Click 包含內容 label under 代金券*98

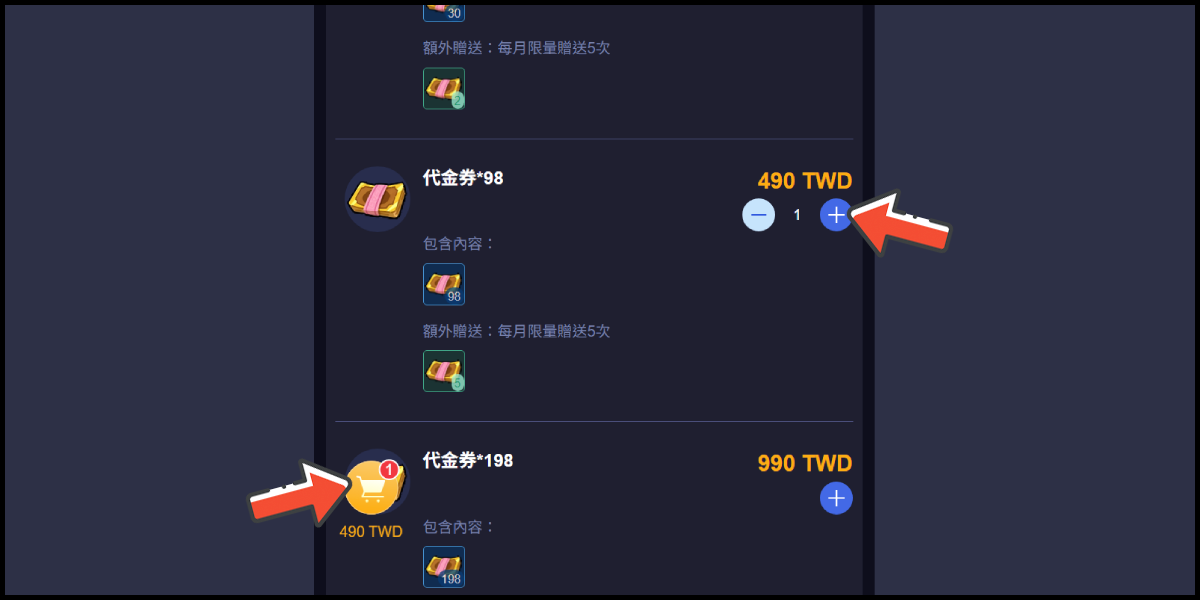[x=459, y=243]
